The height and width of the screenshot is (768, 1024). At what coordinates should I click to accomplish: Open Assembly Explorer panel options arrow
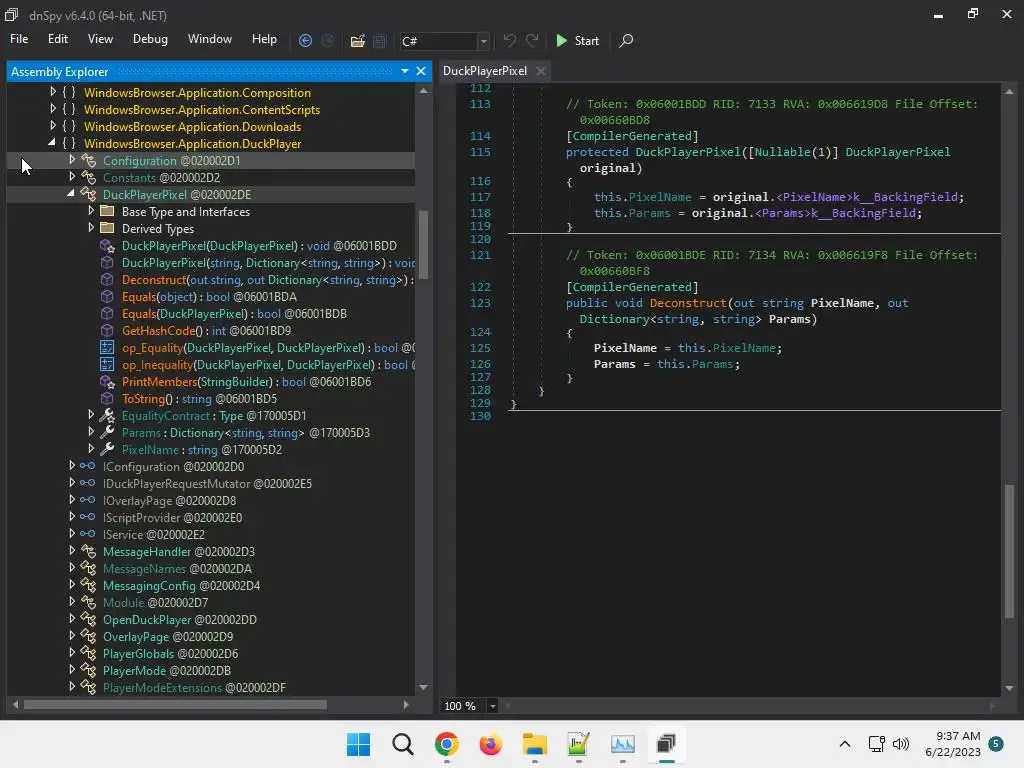405,71
